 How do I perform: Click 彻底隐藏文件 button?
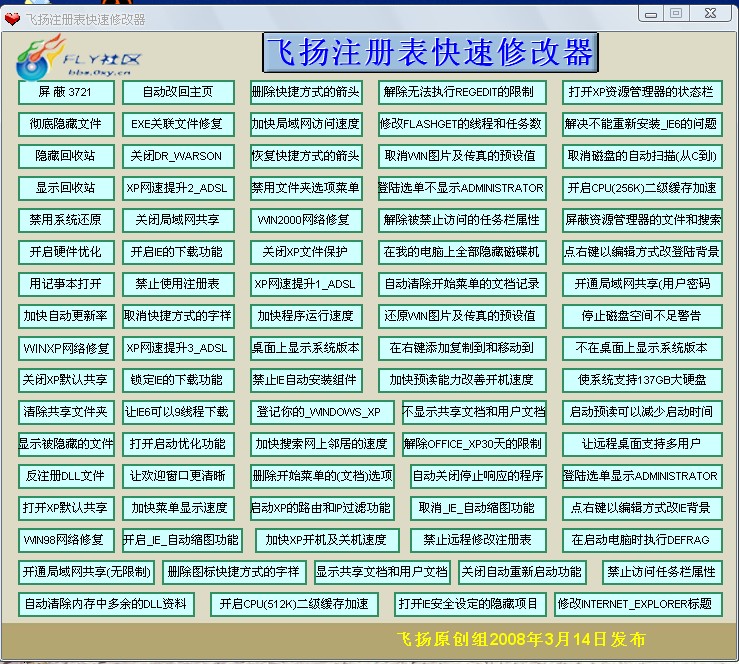pyautogui.click(x=66, y=124)
